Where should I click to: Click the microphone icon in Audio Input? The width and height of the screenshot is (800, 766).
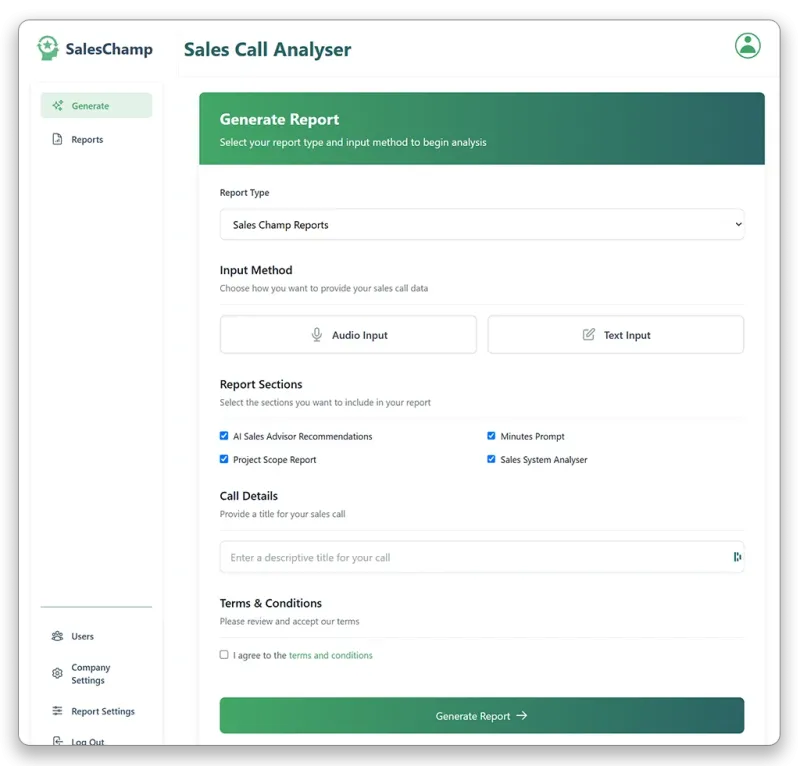[x=317, y=335]
